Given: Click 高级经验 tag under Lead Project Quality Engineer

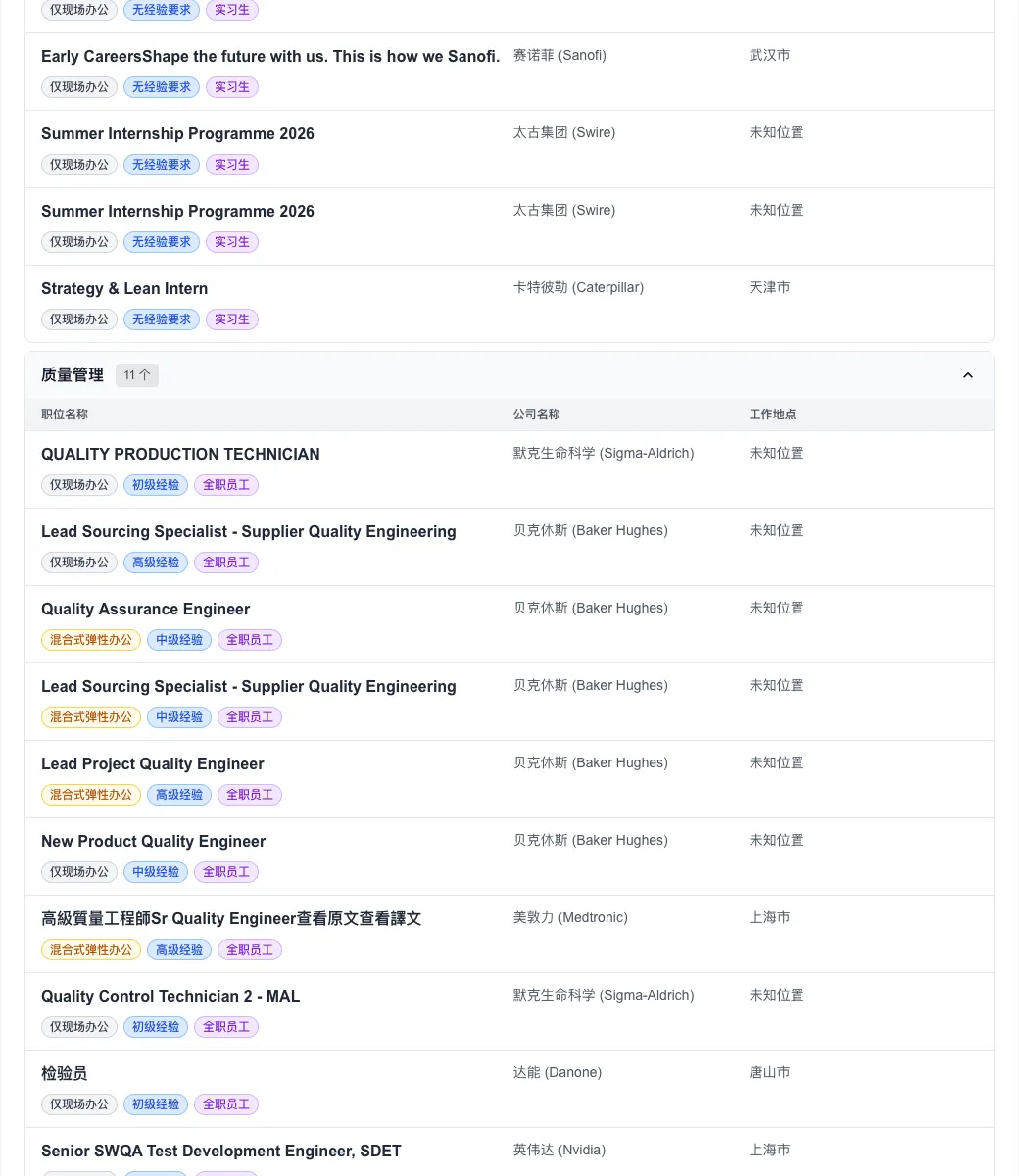Looking at the screenshot, I should click(179, 795).
